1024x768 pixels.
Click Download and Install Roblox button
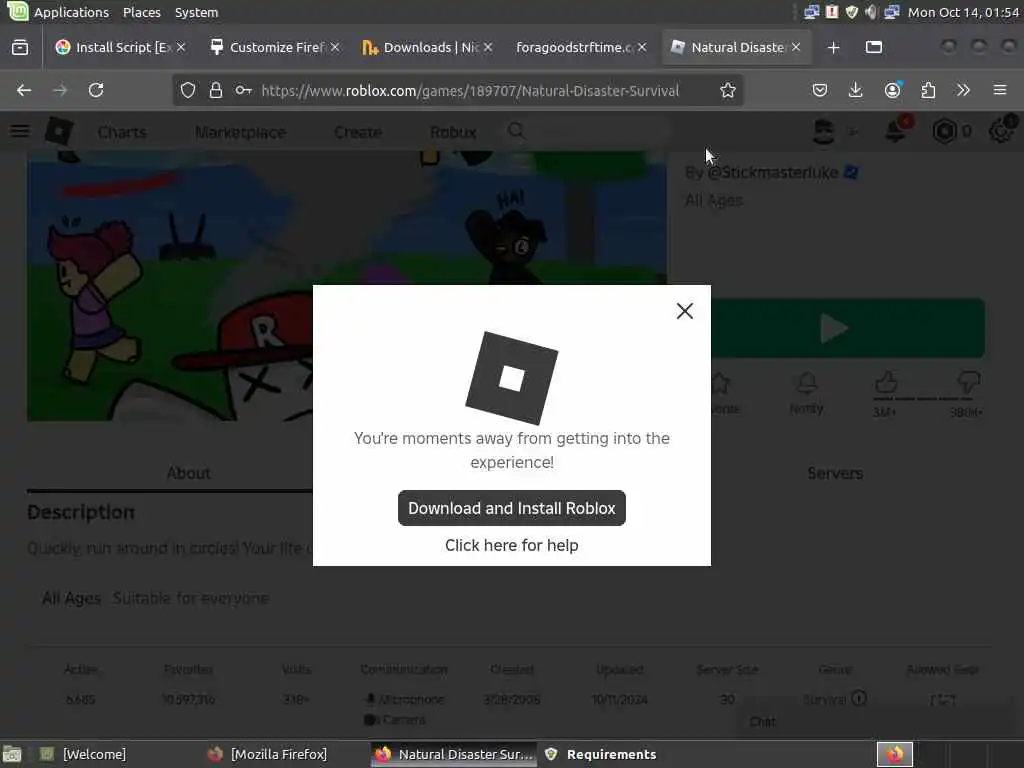(x=511, y=508)
